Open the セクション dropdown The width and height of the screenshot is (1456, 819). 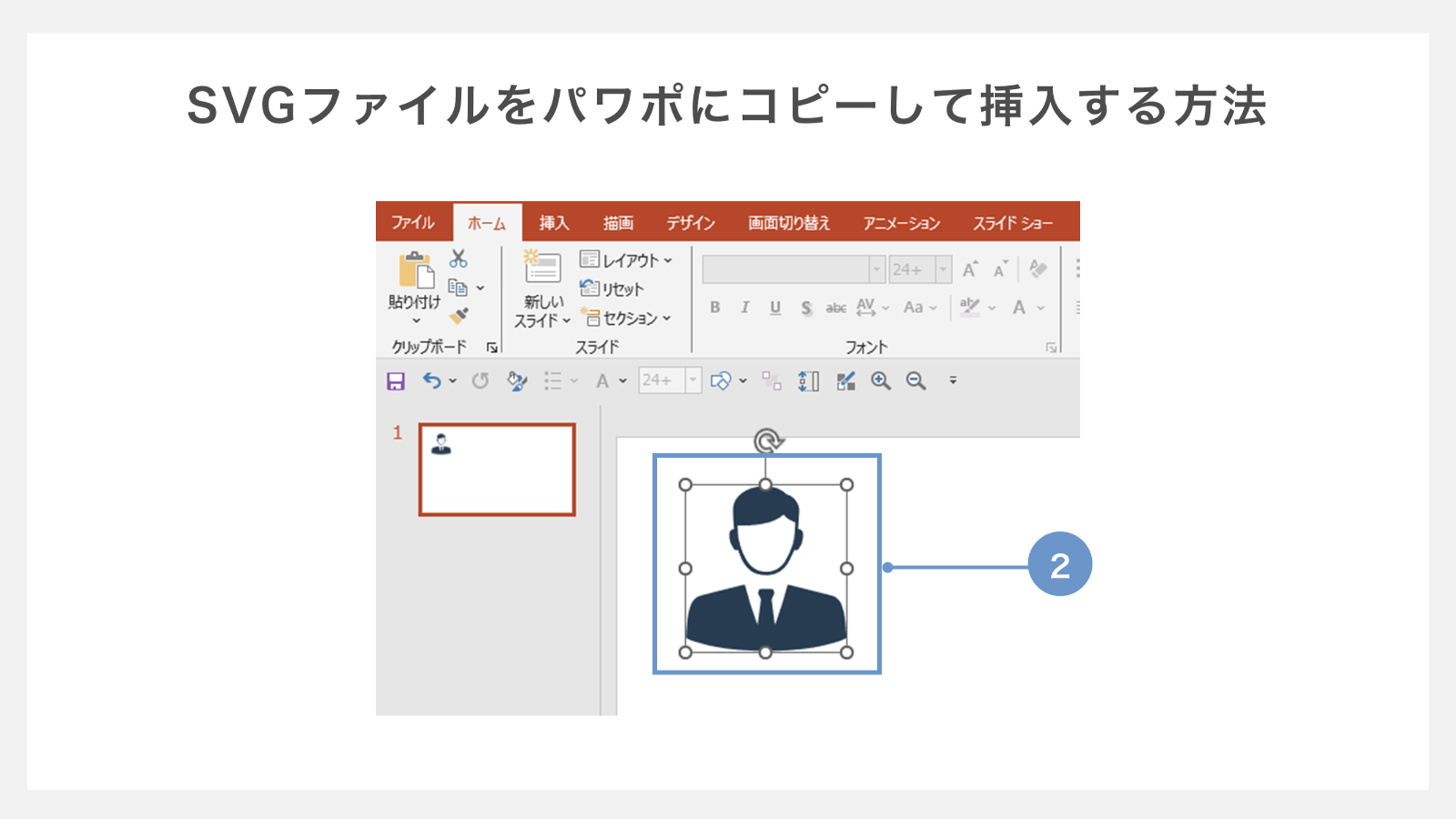pyautogui.click(x=625, y=318)
